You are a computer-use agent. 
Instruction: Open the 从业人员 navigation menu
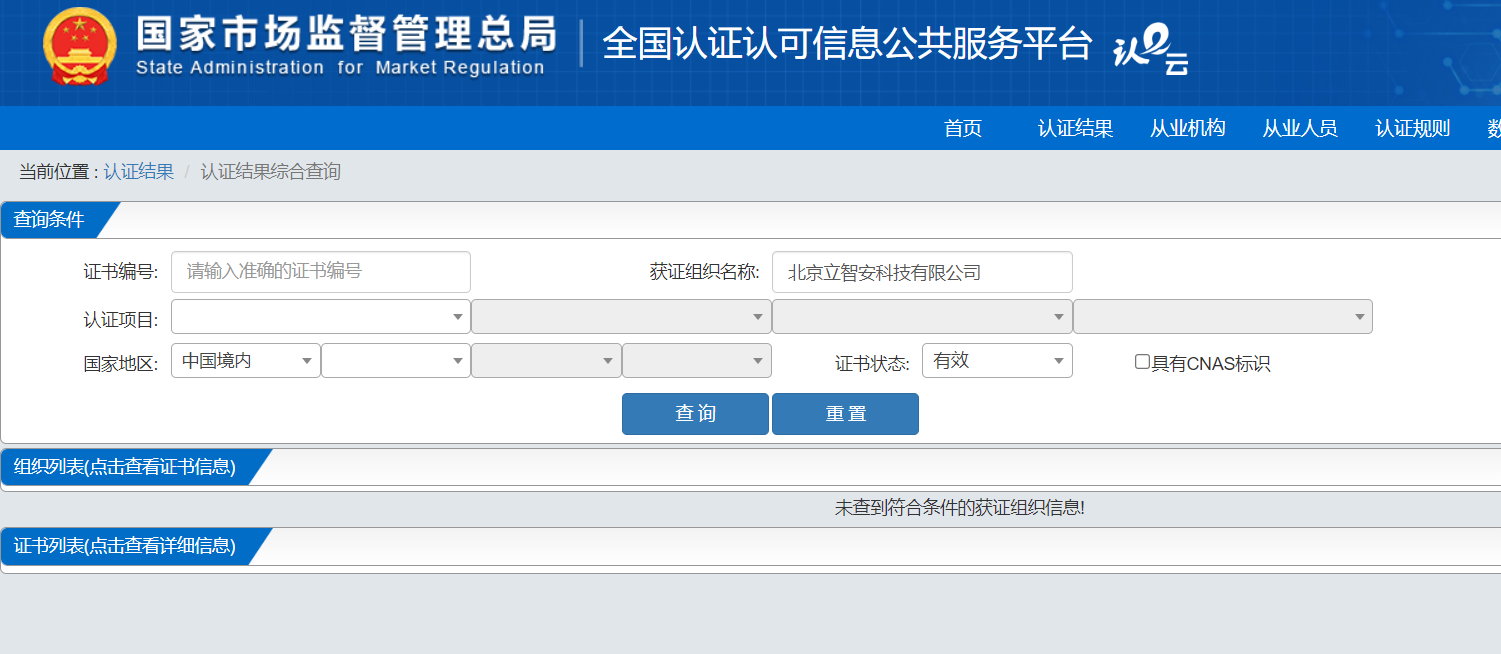tap(1300, 128)
